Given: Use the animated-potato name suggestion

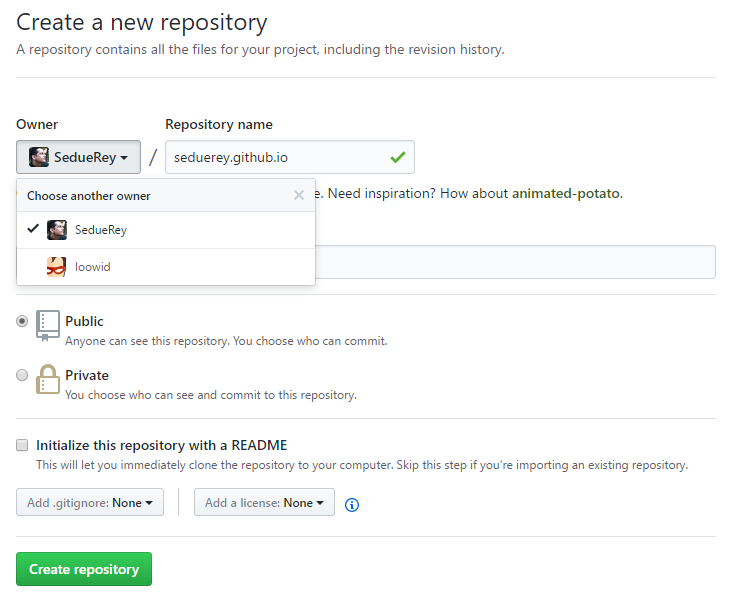Looking at the screenshot, I should coord(565,193).
